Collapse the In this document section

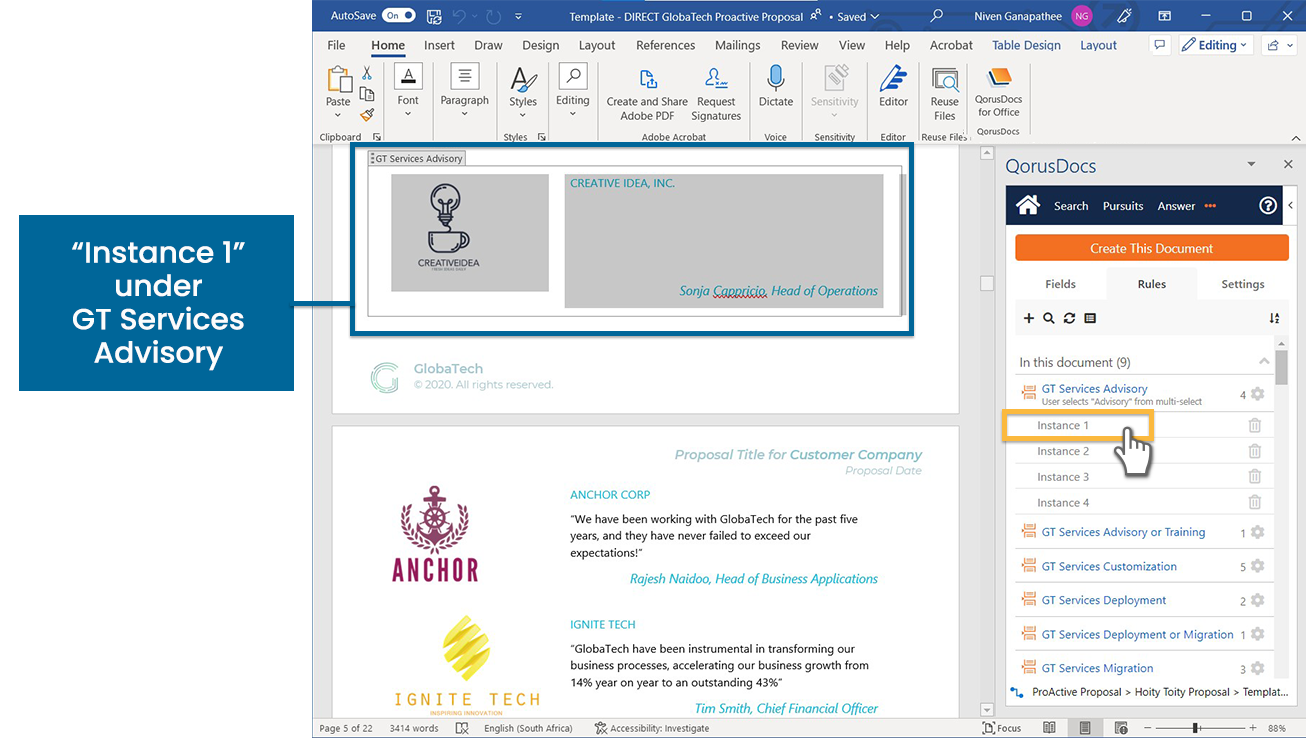point(1264,362)
